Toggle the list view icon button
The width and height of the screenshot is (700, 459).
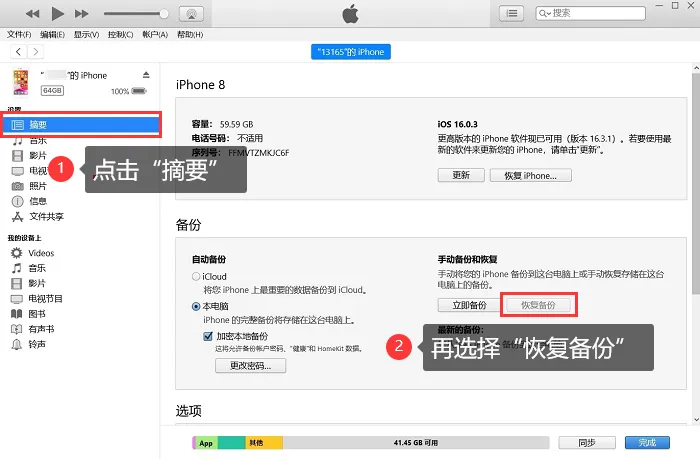tap(512, 13)
